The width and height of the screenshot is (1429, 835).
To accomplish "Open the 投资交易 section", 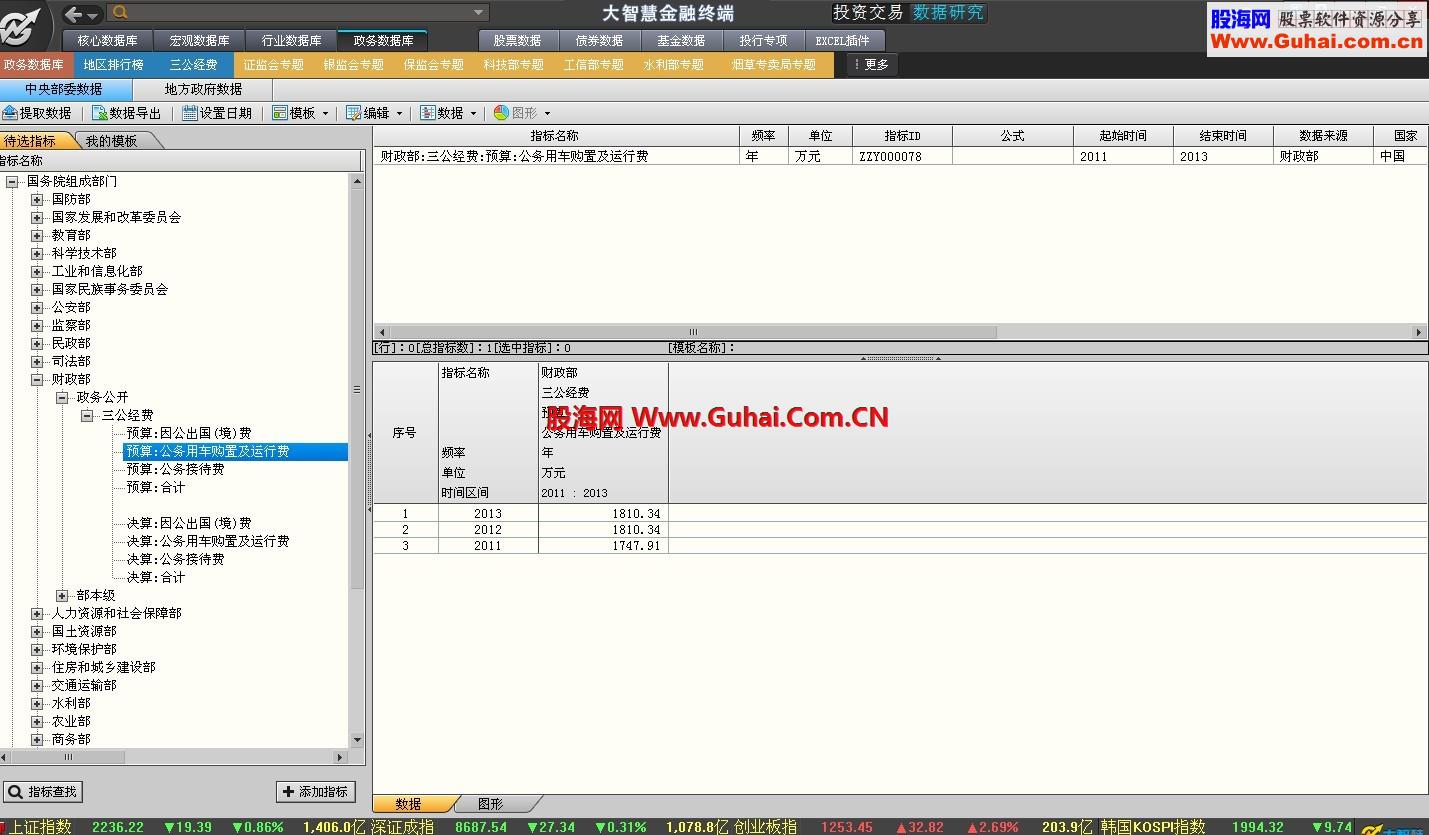I will coord(868,12).
